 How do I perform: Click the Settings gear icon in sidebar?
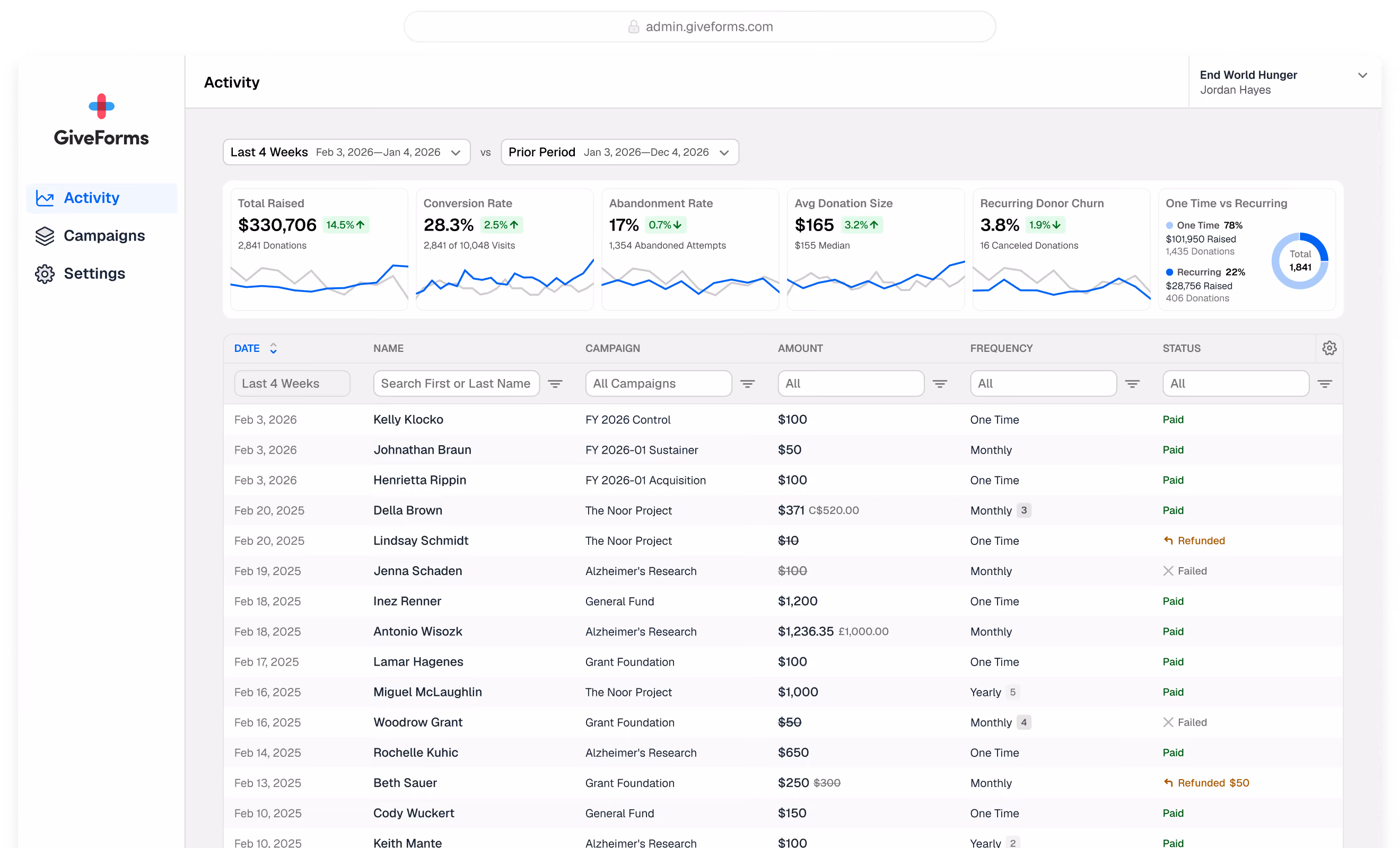pyautogui.click(x=45, y=274)
